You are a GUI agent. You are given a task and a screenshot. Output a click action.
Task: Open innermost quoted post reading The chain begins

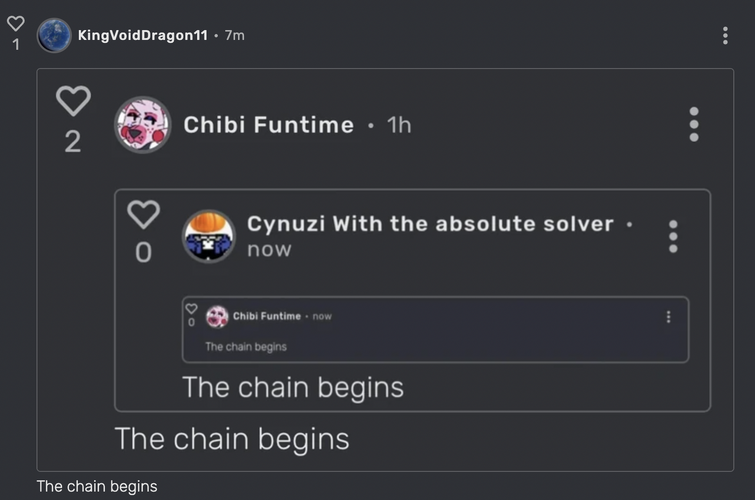tap(435, 329)
